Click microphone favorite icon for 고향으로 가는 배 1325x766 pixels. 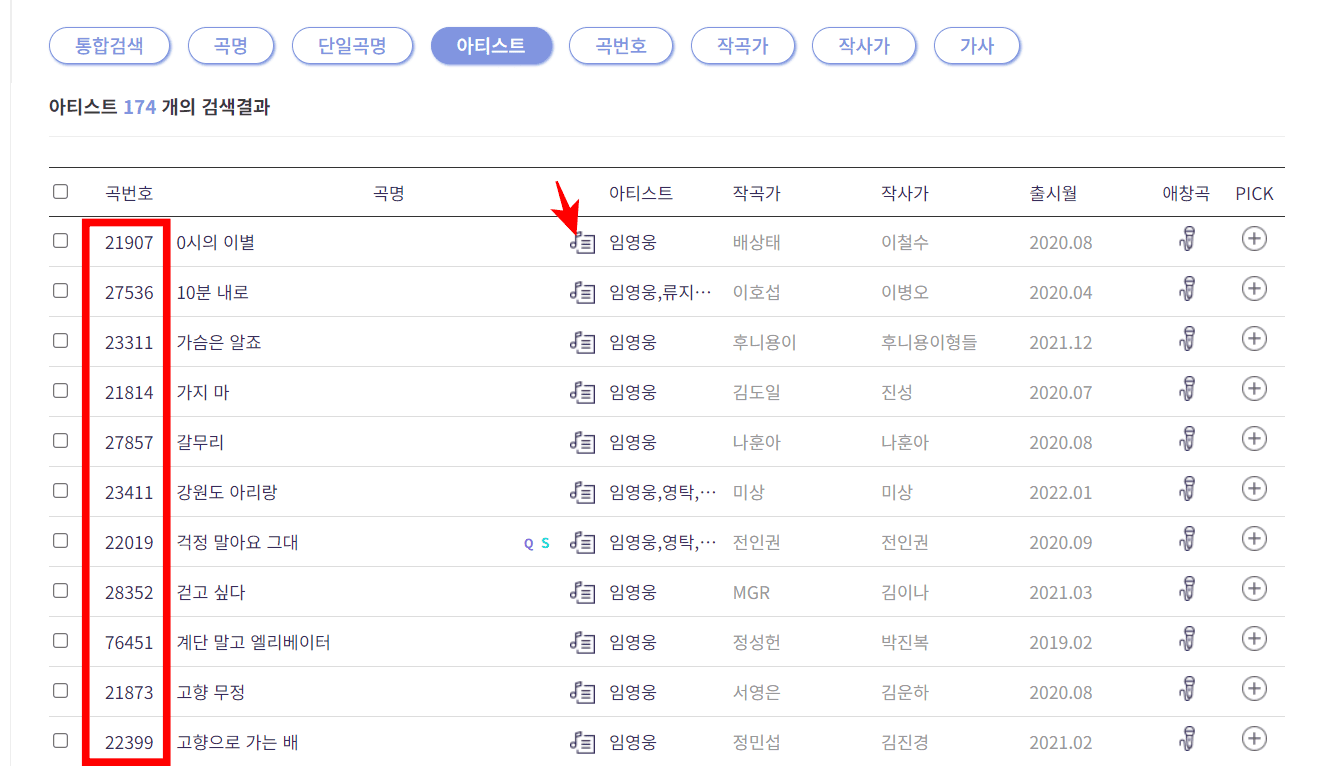1187,740
